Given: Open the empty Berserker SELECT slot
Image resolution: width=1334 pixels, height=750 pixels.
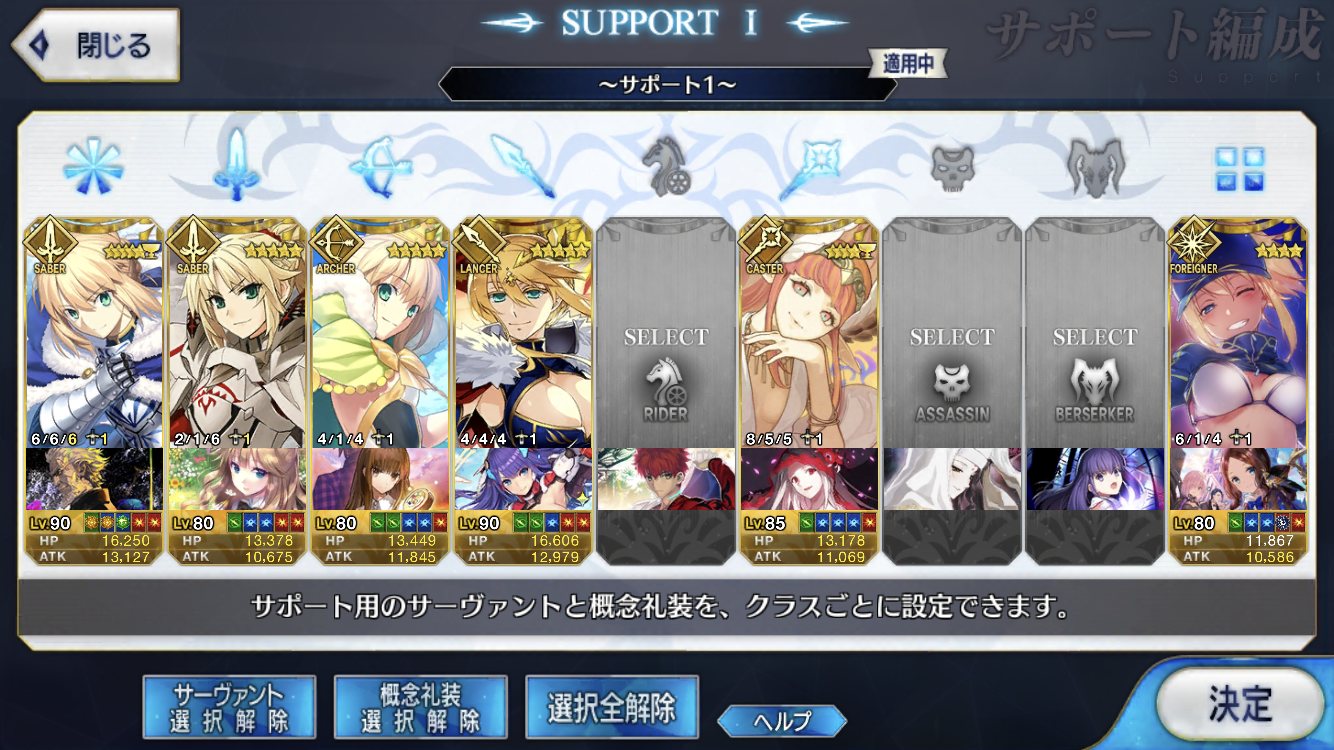Looking at the screenshot, I should [1094, 390].
